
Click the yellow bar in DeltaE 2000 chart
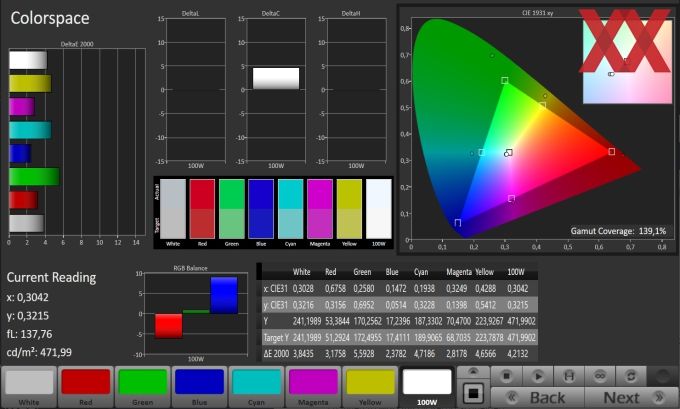[30, 83]
